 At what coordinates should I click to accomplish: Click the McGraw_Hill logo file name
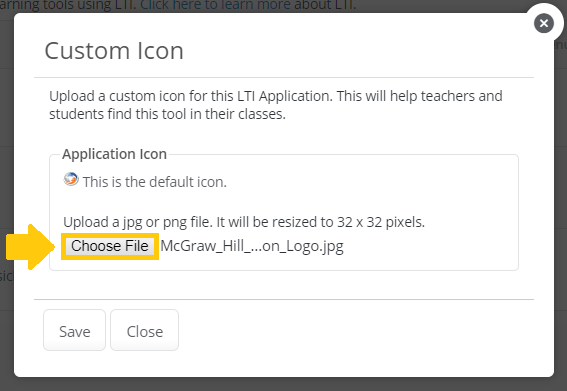point(252,246)
